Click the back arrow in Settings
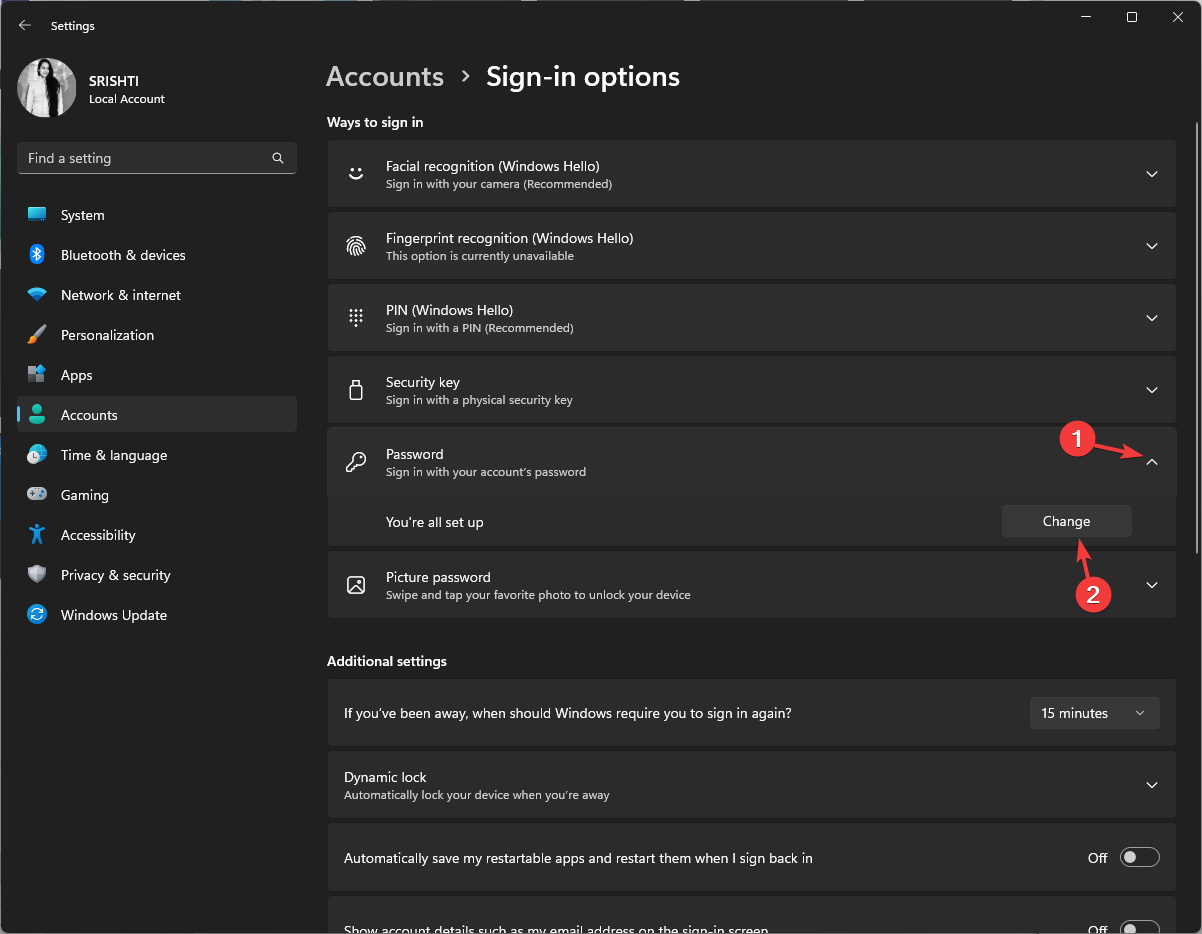This screenshot has height=934, width=1202. (25, 25)
